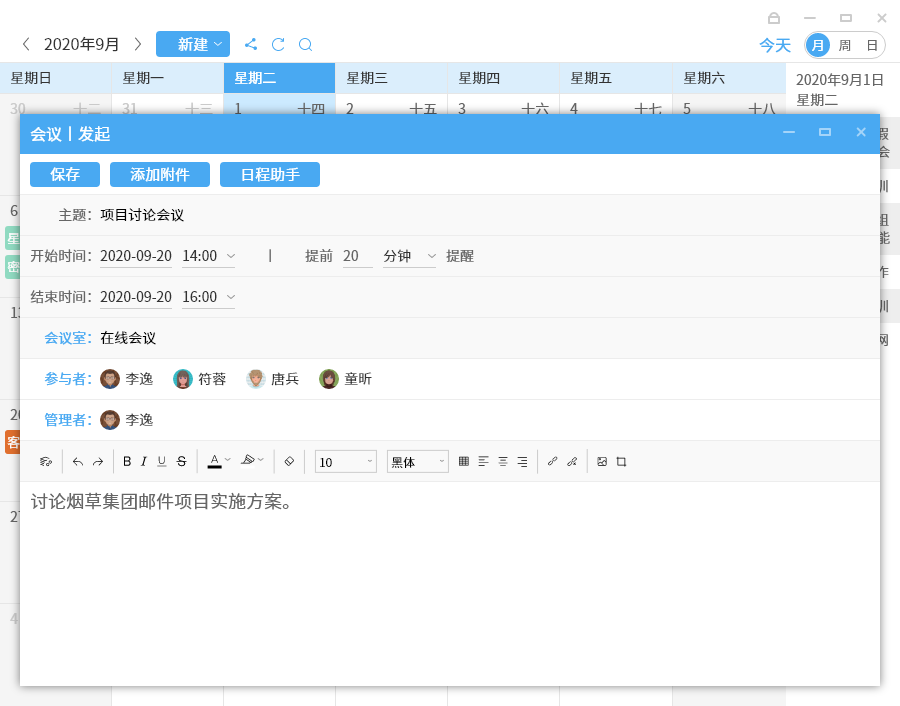
Task: Click the undo arrow in editor toolbar
Action: pyautogui.click(x=78, y=461)
